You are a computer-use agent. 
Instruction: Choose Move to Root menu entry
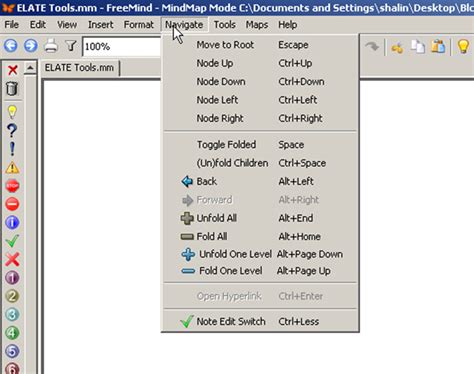pos(260,45)
